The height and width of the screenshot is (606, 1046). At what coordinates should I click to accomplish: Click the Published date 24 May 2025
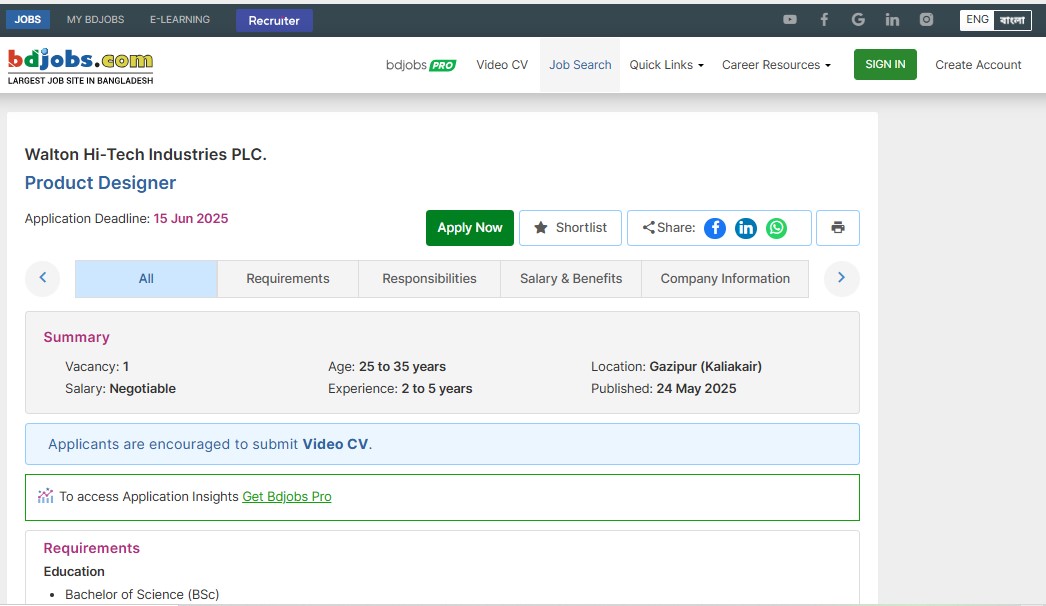[696, 388]
